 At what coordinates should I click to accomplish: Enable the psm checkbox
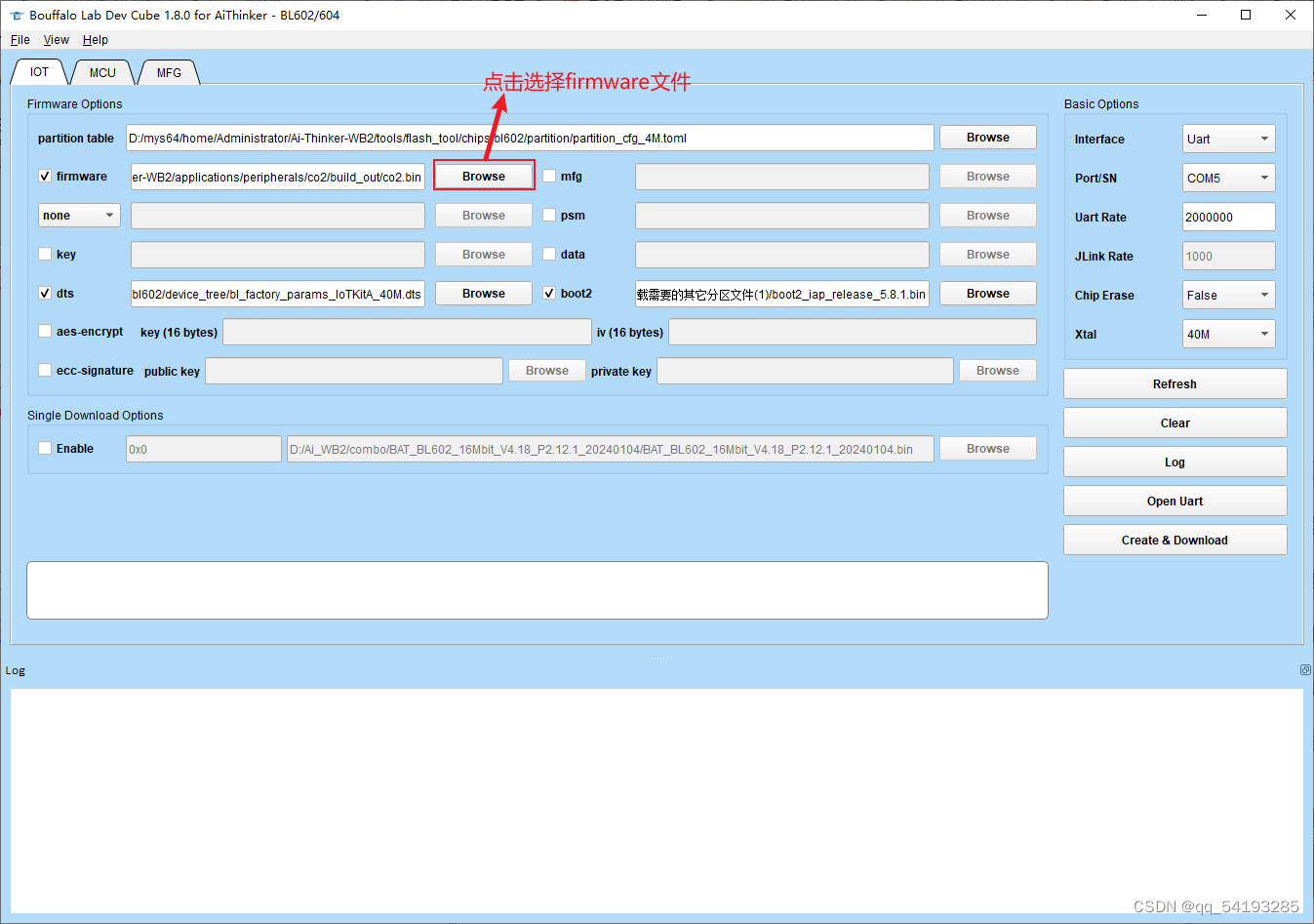(x=549, y=215)
